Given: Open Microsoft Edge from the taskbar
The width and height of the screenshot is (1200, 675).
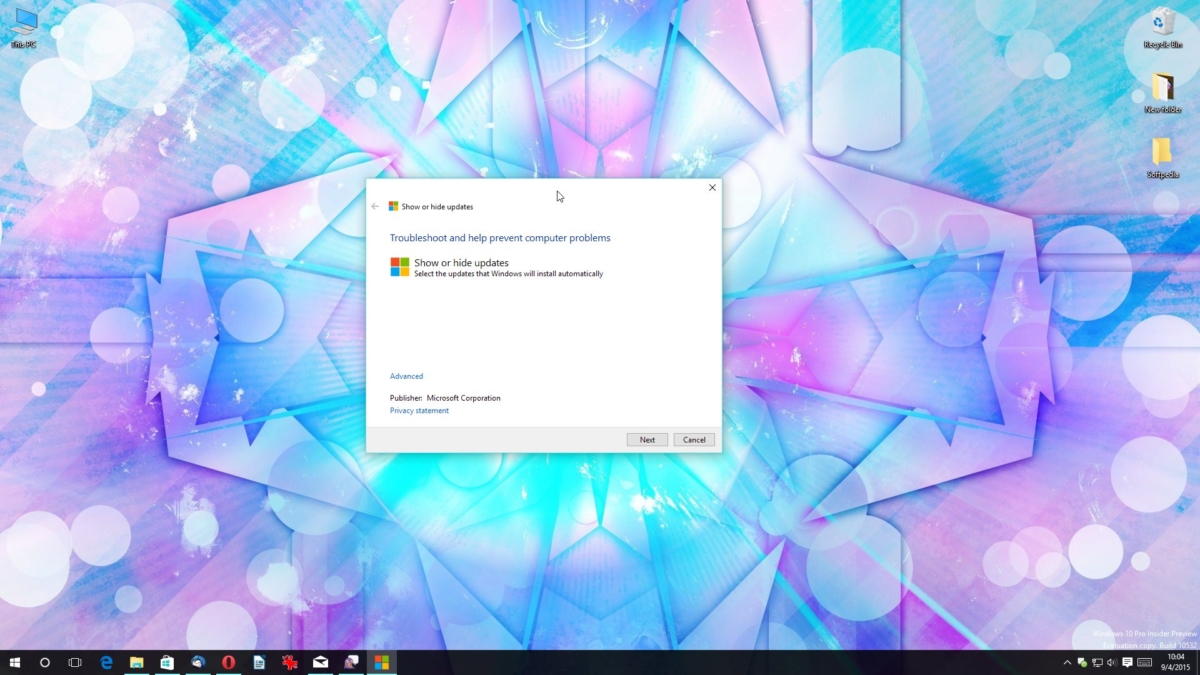Looking at the screenshot, I should (x=105, y=661).
